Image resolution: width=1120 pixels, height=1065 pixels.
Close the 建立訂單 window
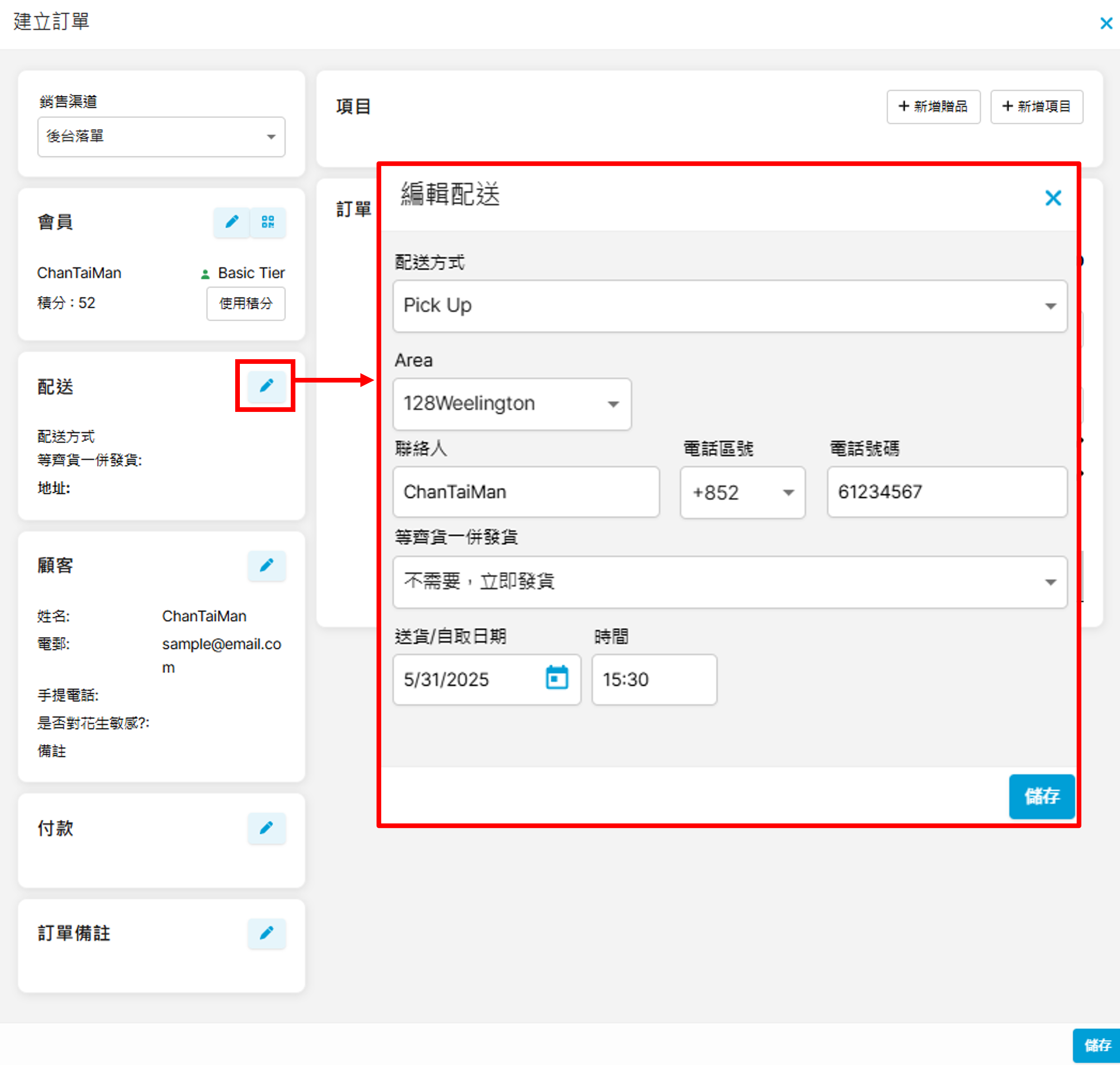coord(1106,23)
